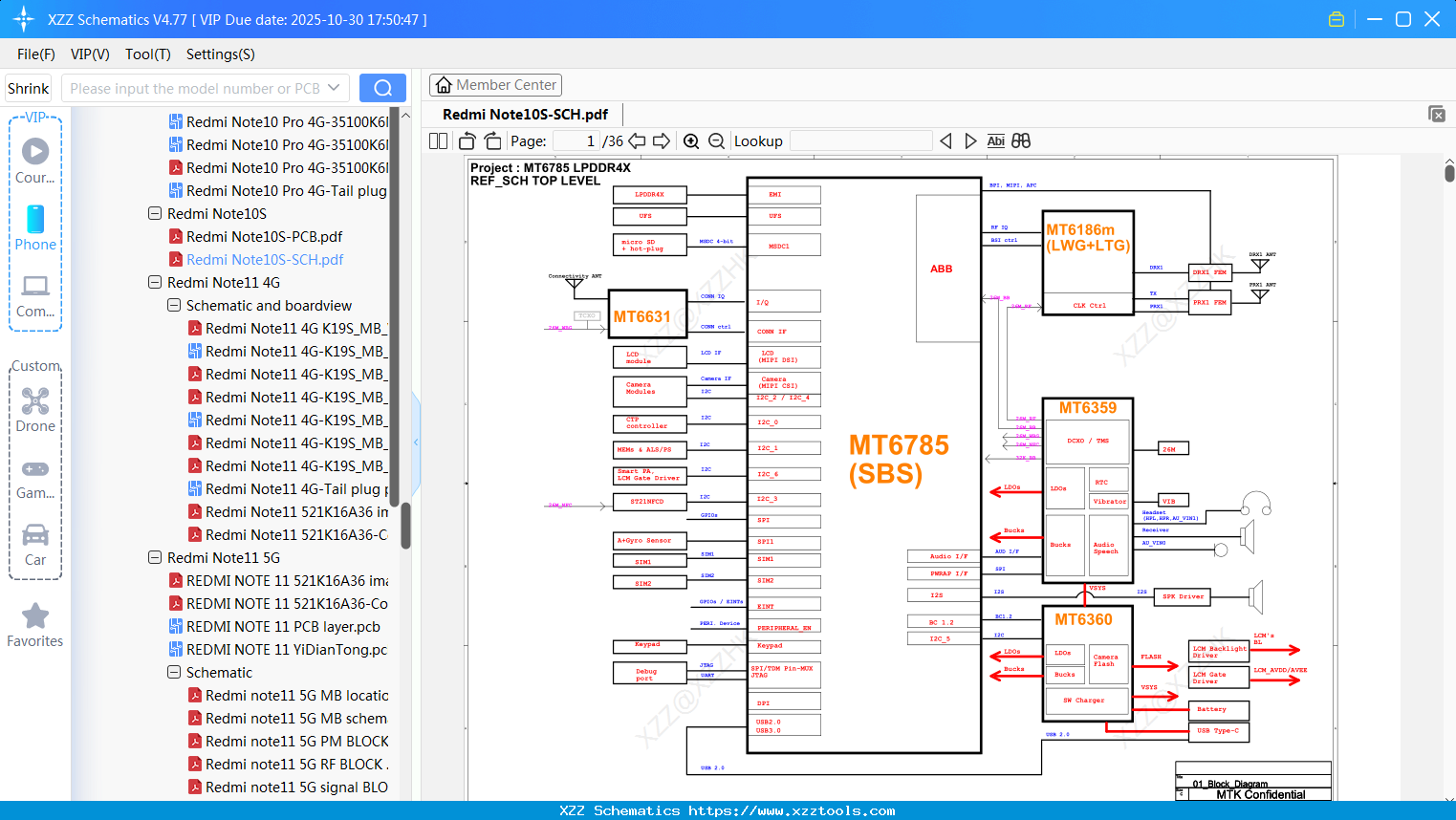Open the Member Center
The height and width of the screenshot is (820, 1456).
pos(495,85)
